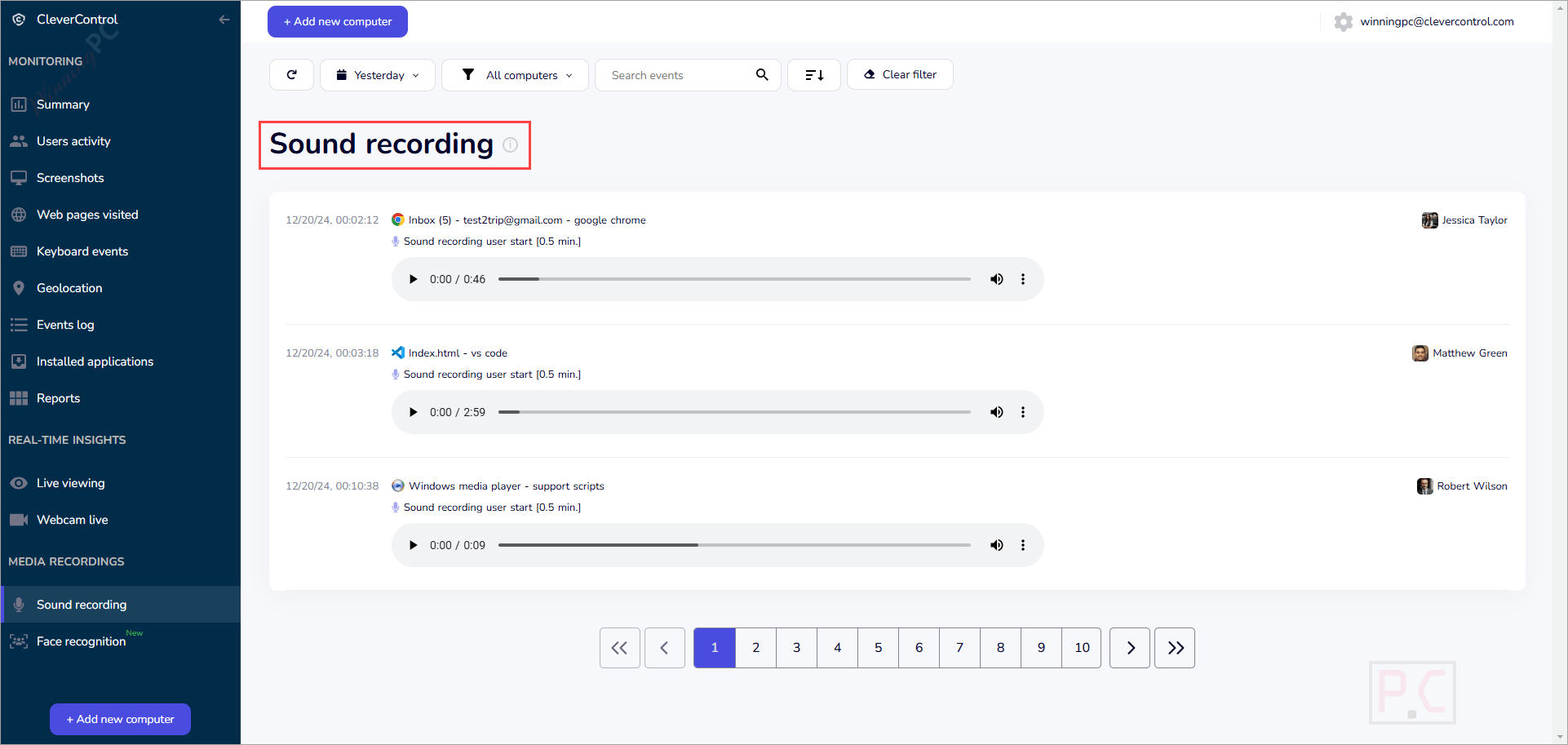Click timestamp 12/20/24, 00:10:38

pyautogui.click(x=332, y=486)
